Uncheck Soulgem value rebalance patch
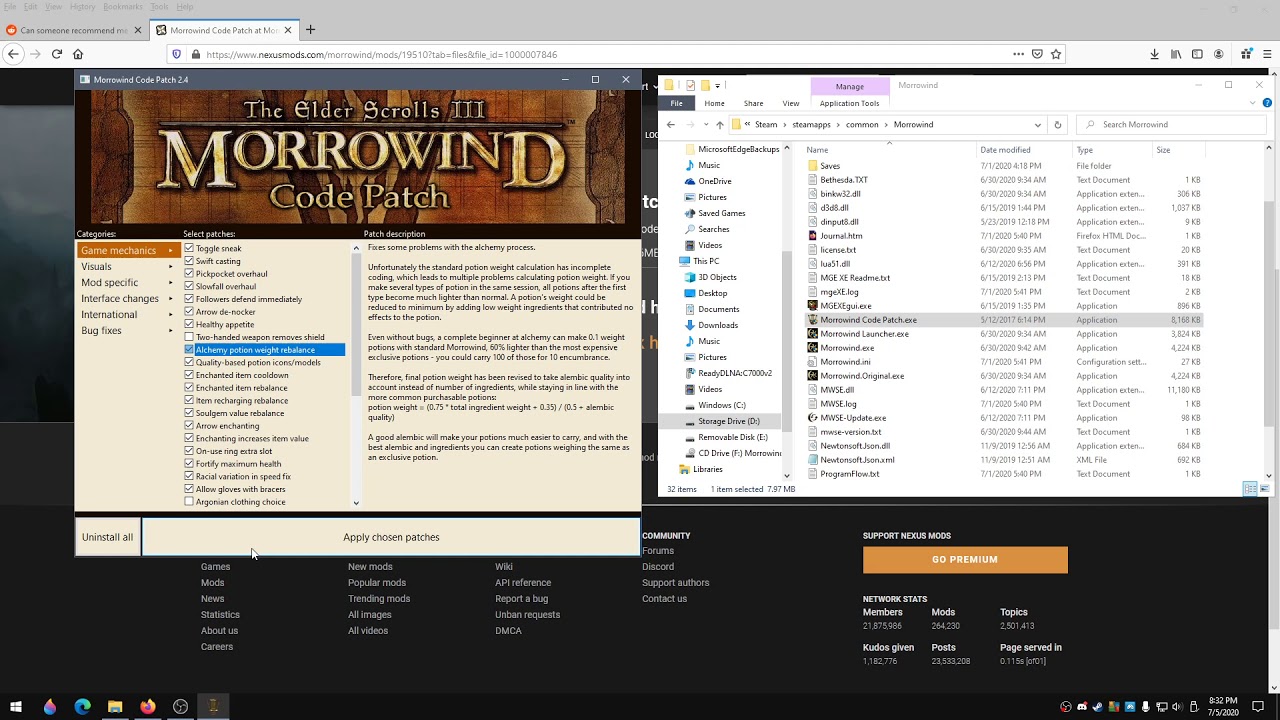The height and width of the screenshot is (720, 1280). [x=189, y=413]
